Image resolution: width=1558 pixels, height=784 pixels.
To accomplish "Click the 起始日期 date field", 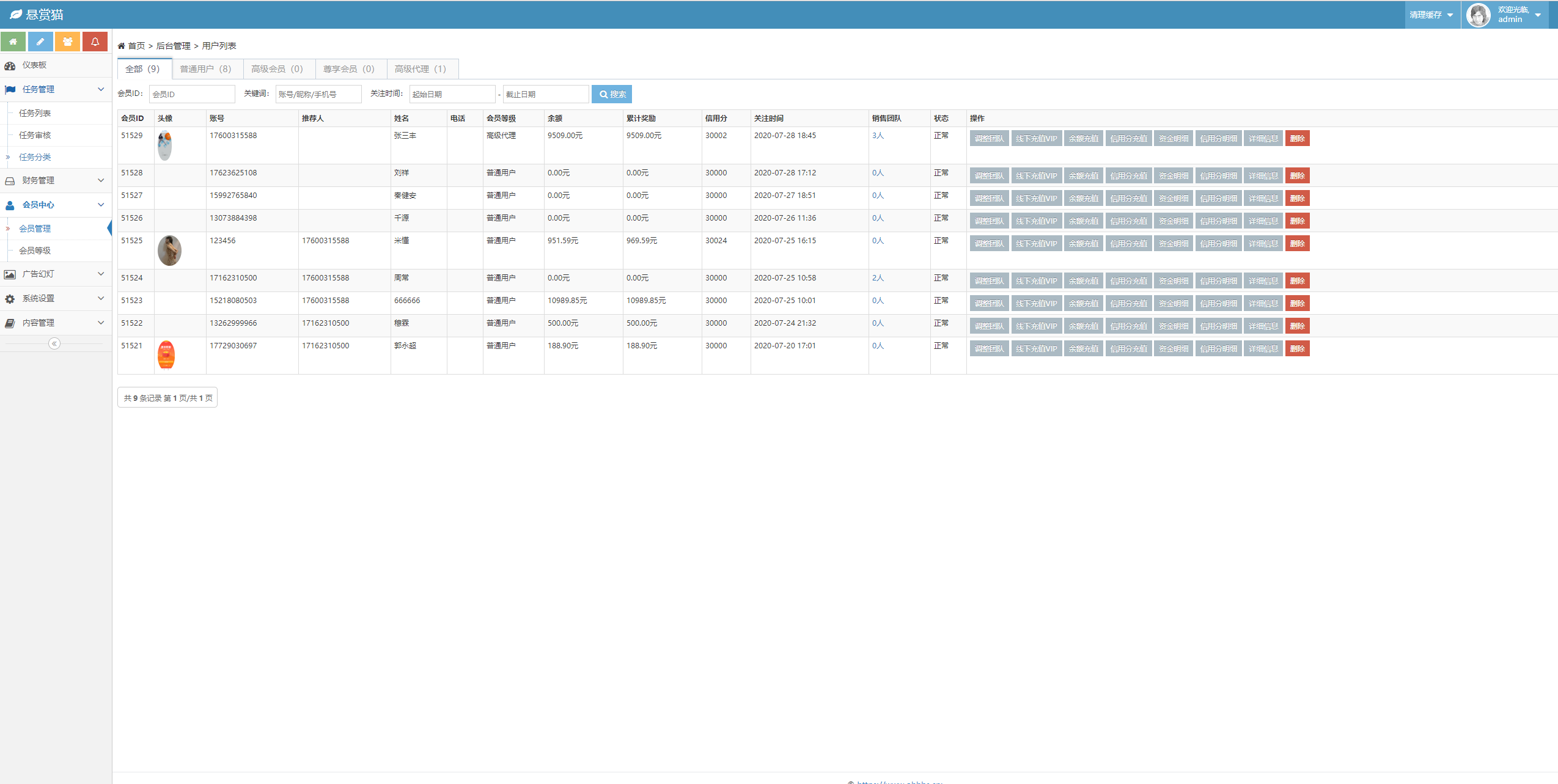I will click(452, 94).
